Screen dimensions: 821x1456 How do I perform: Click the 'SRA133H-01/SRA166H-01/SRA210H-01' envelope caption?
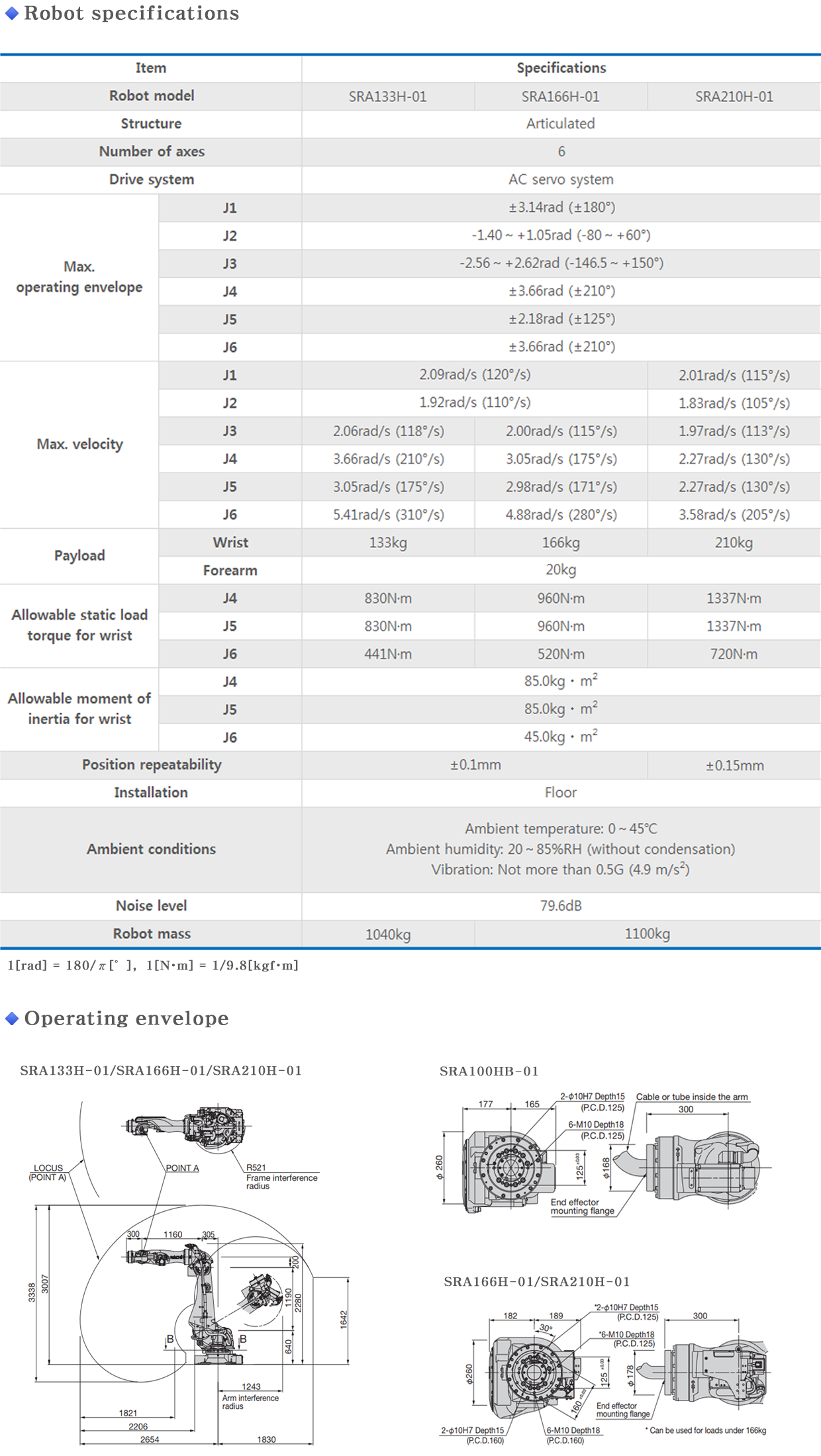[161, 1071]
